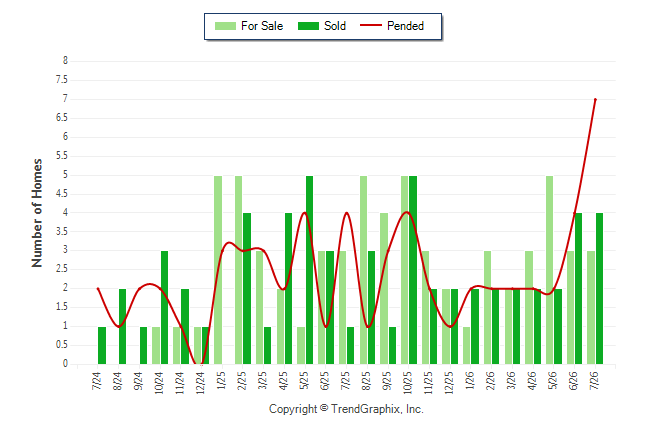Click the Copyright TrendGraphix, Inc. text
Image resolution: width=646 pixels, height=434 pixels.
coord(346,409)
